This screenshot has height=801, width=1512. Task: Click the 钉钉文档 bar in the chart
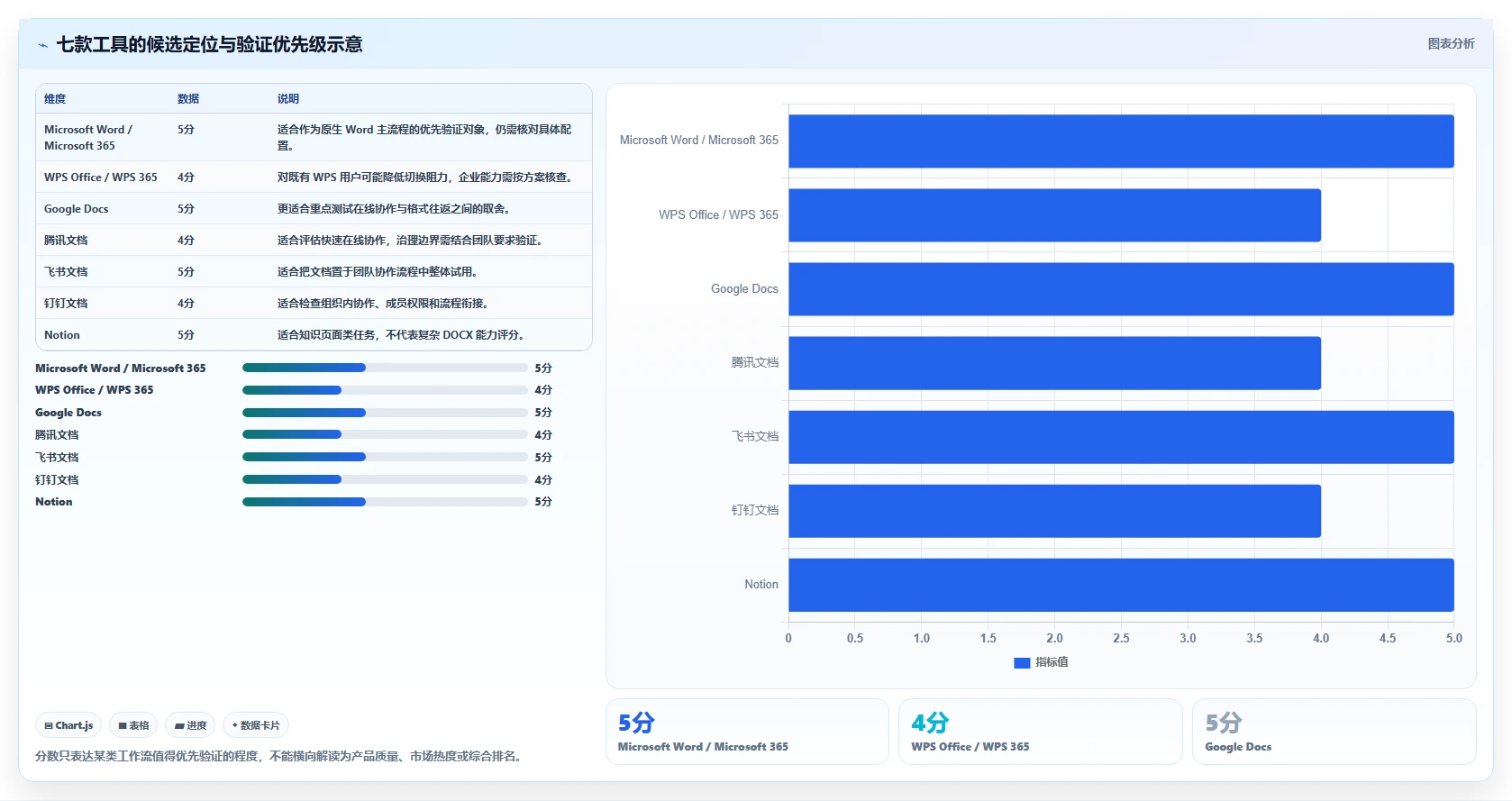(1054, 511)
